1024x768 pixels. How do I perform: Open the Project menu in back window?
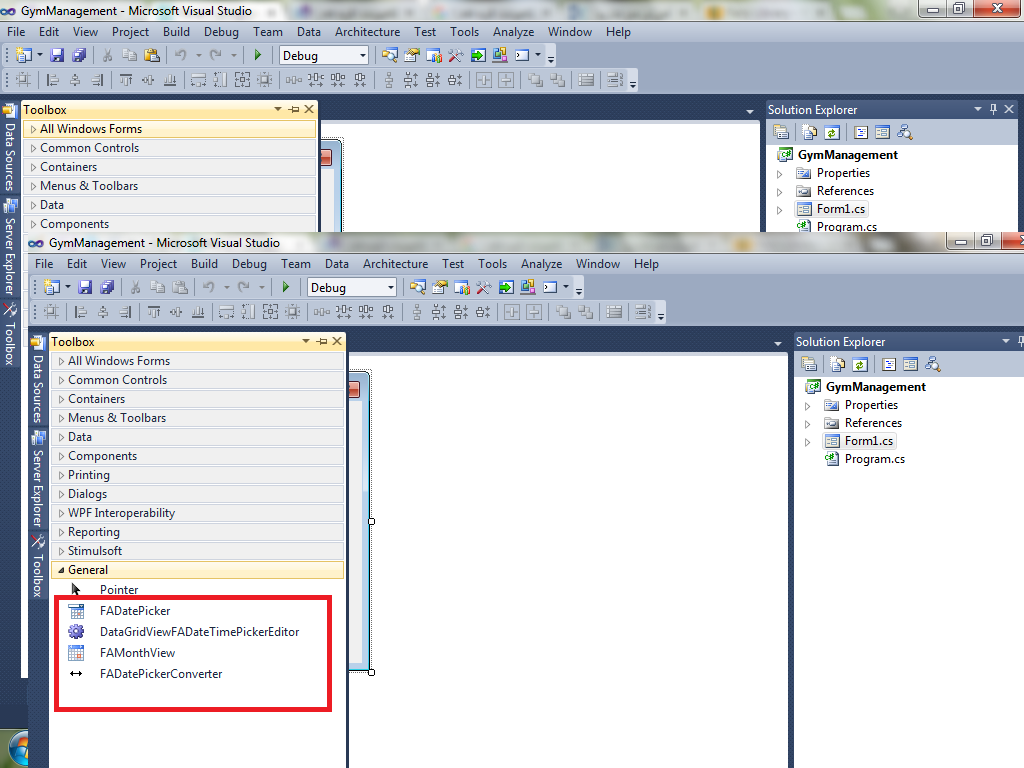coord(130,32)
